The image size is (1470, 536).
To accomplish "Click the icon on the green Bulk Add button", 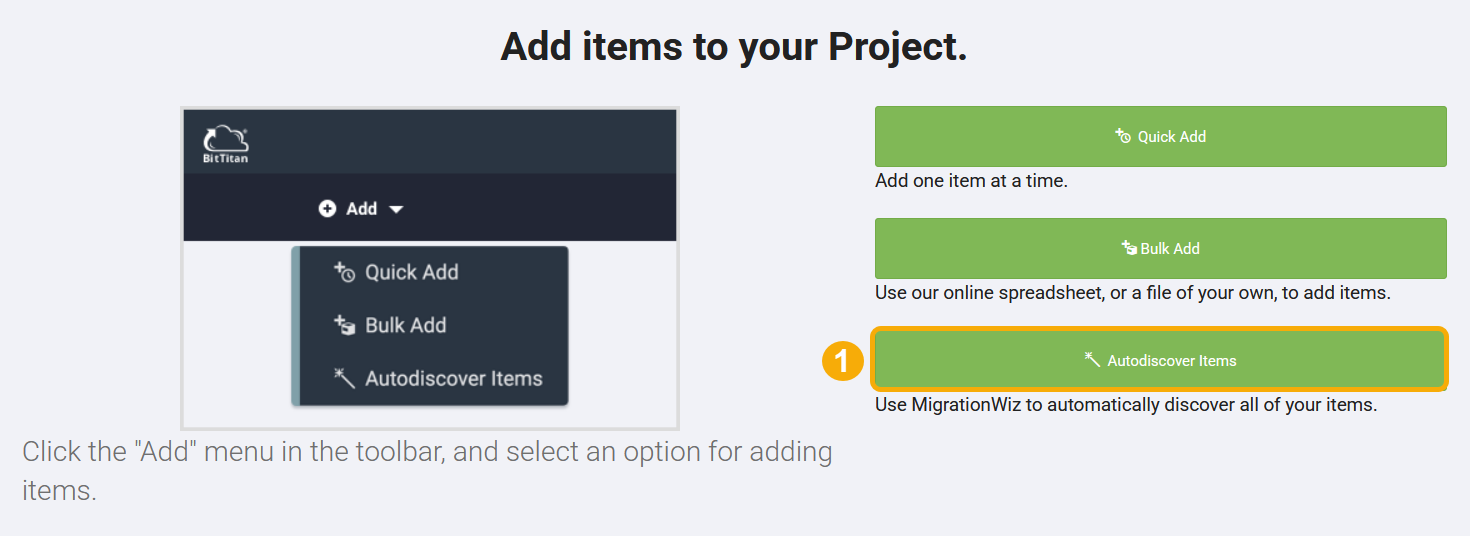I will [x=1129, y=248].
